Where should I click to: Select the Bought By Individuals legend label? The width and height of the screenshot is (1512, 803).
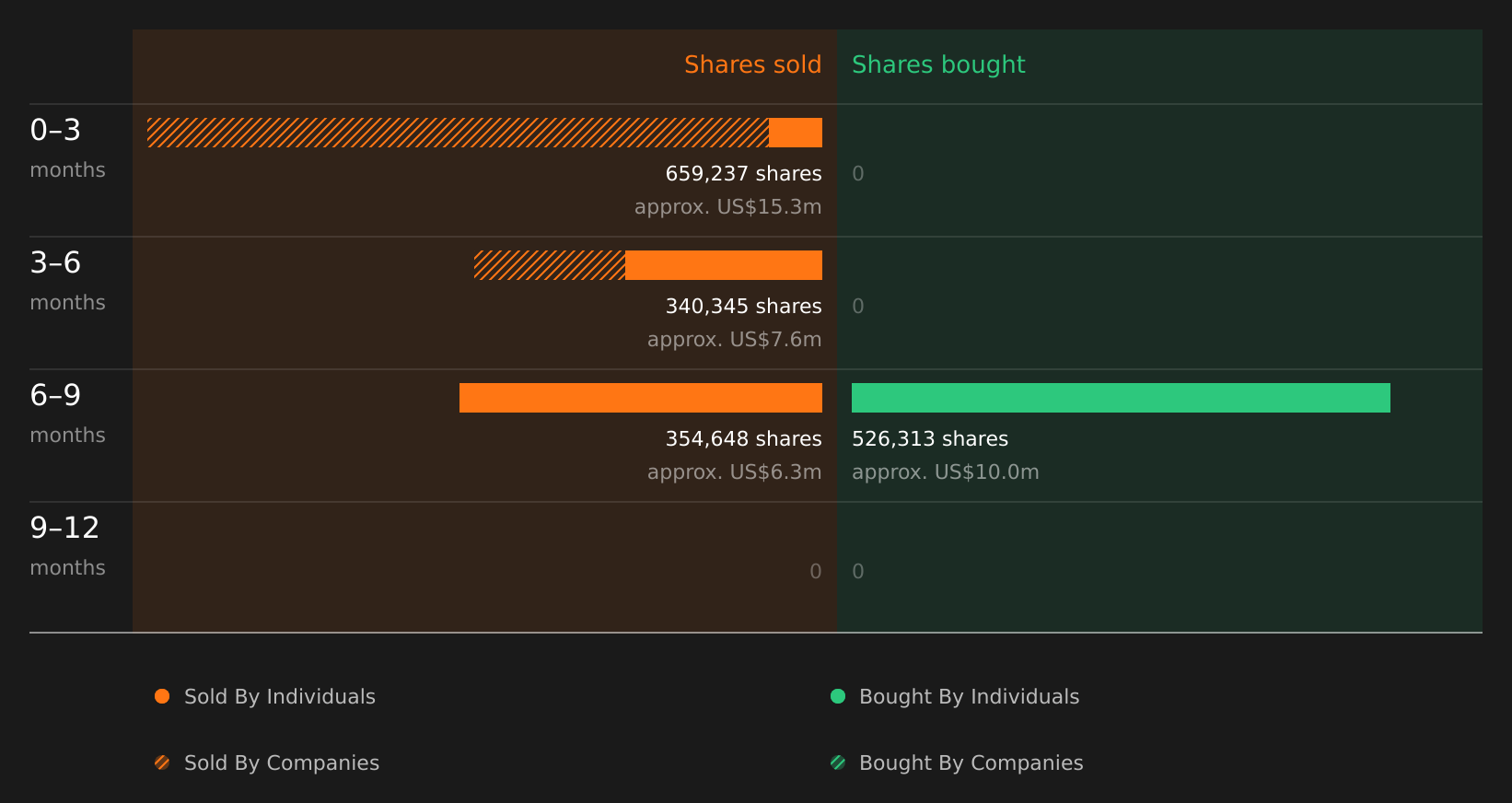coord(969,697)
